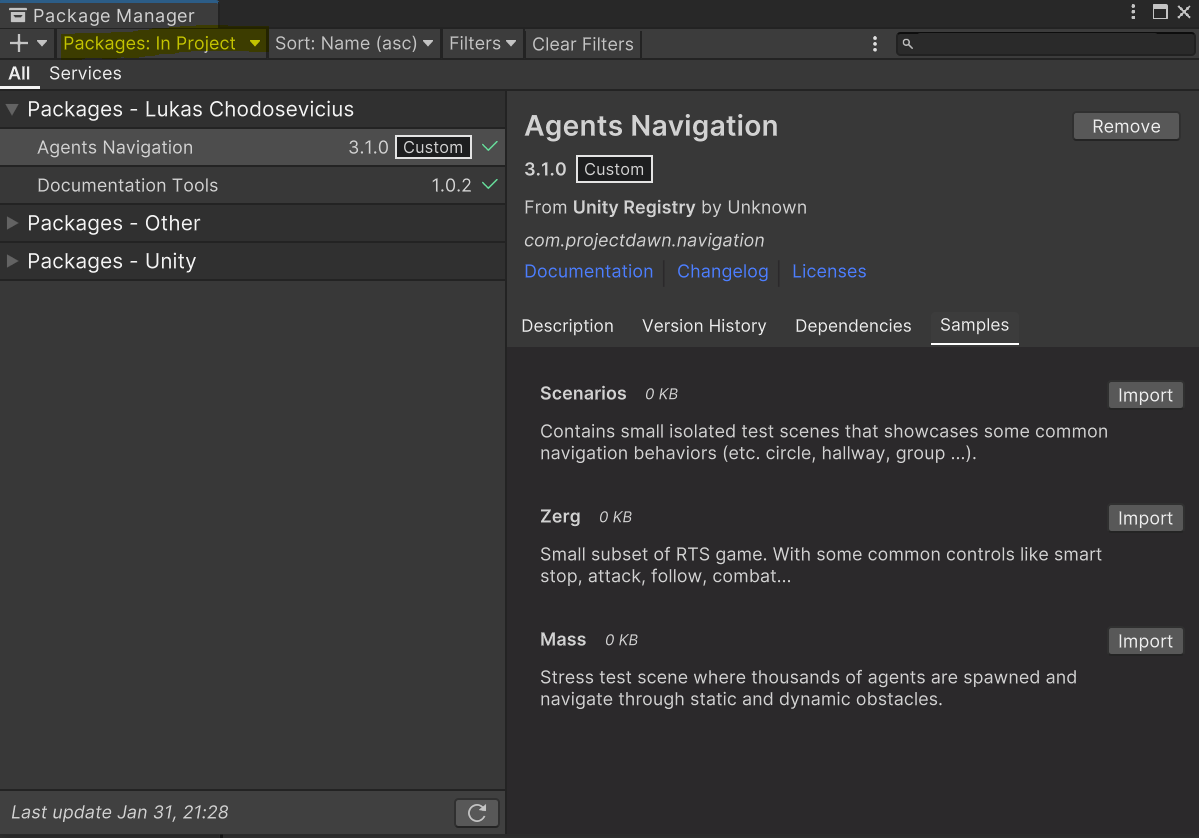Switch to the Dependencies tab

point(853,326)
